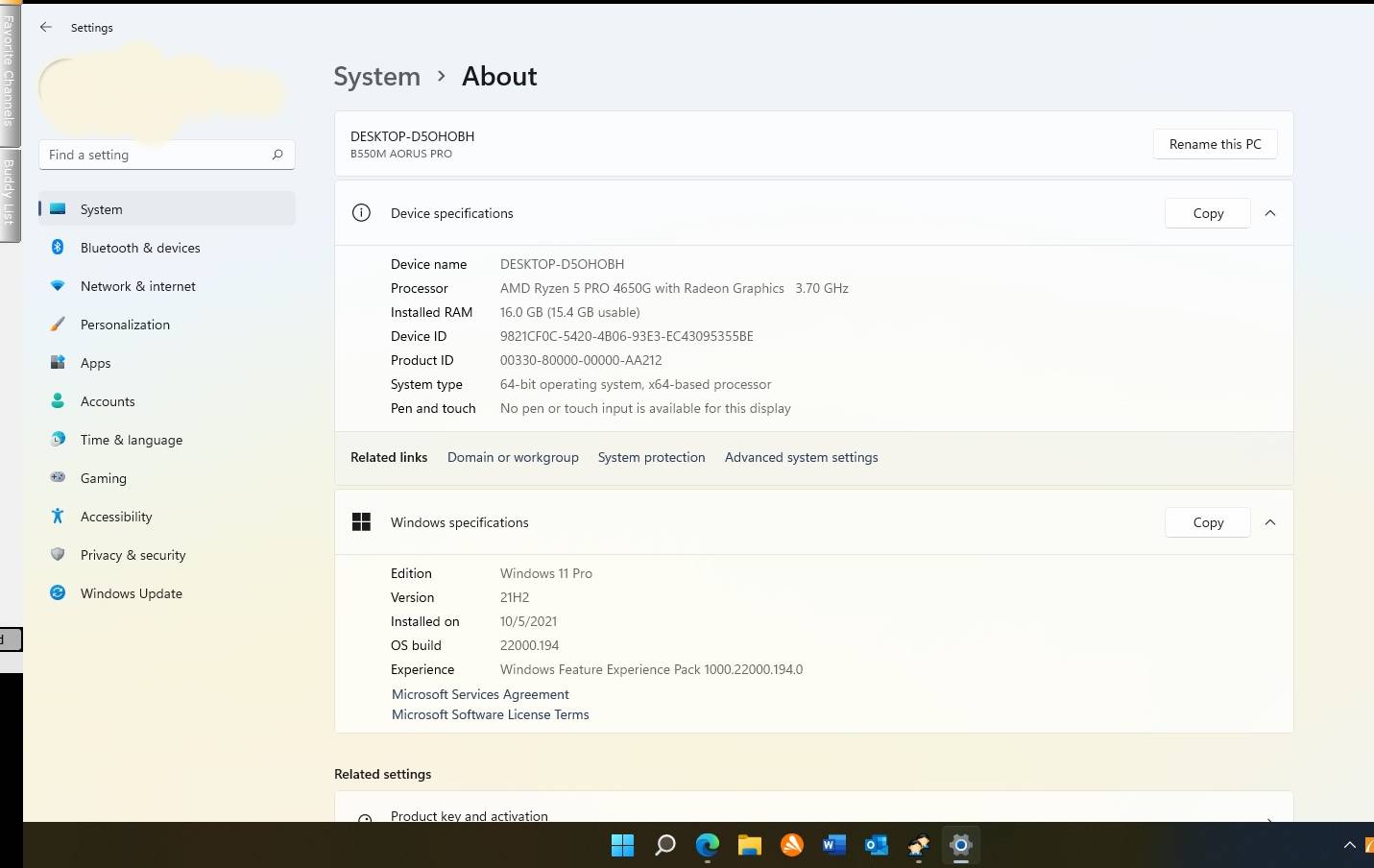
Task: Show hidden icons in system tray
Action: (1349, 845)
